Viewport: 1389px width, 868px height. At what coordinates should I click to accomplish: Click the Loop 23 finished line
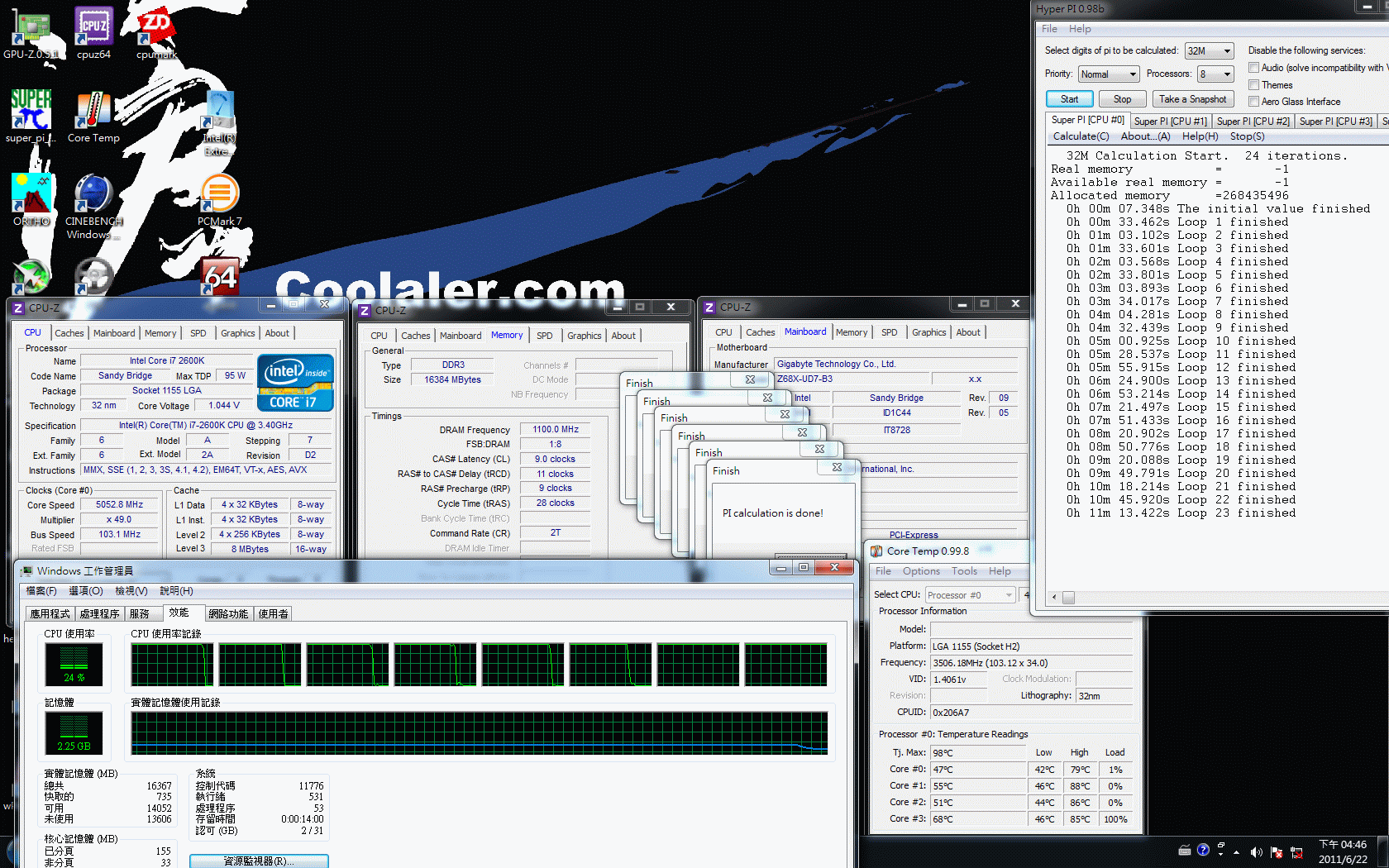(x=1181, y=513)
